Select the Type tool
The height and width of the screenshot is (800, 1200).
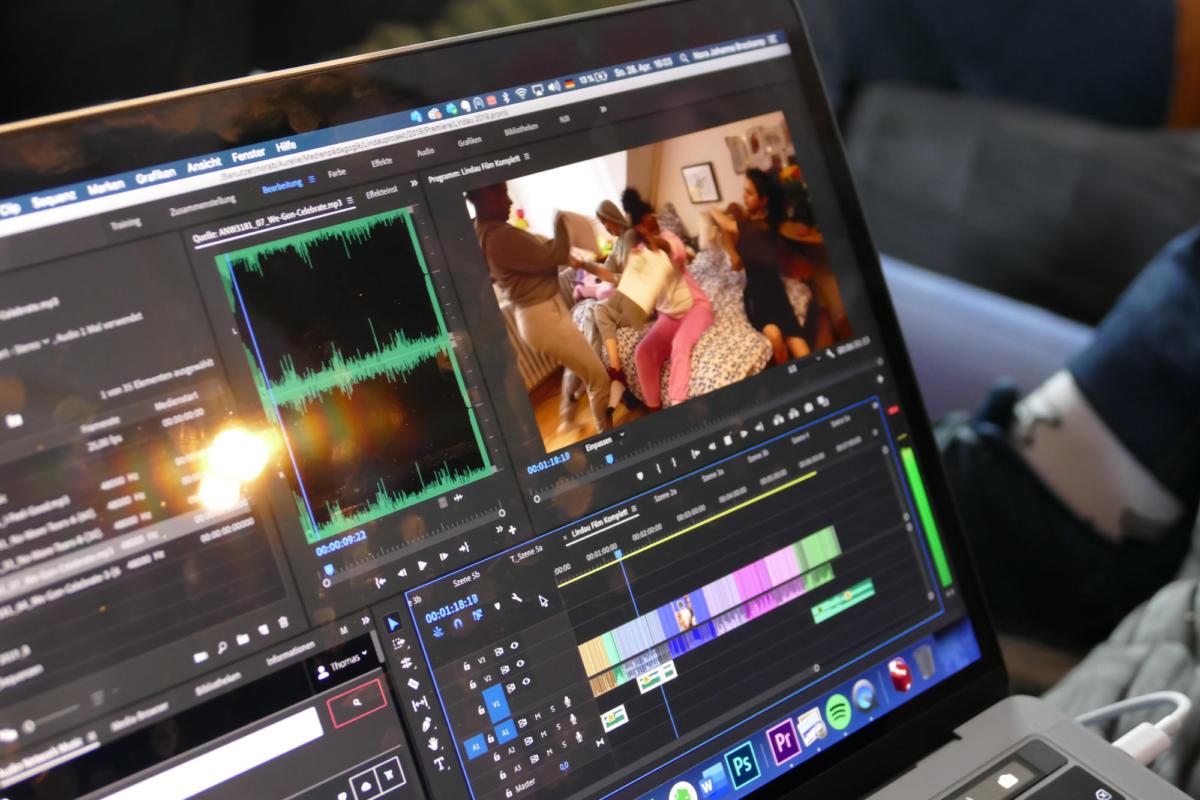pyautogui.click(x=440, y=764)
